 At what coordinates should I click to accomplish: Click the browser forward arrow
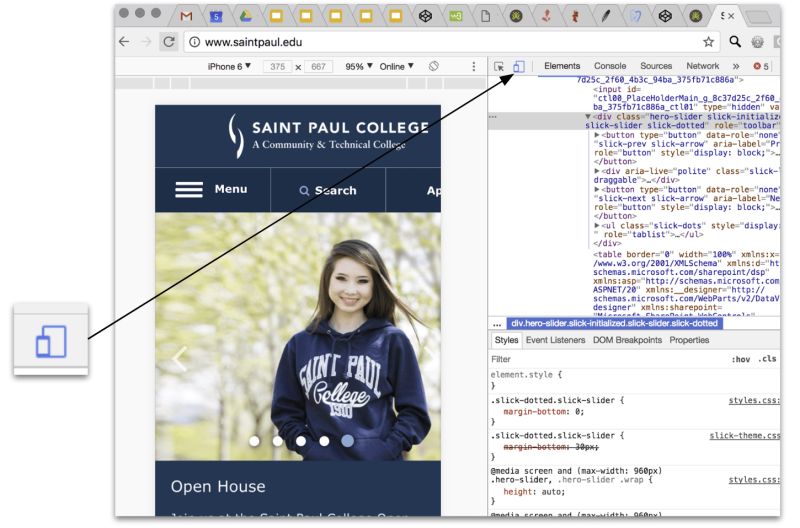click(x=147, y=42)
